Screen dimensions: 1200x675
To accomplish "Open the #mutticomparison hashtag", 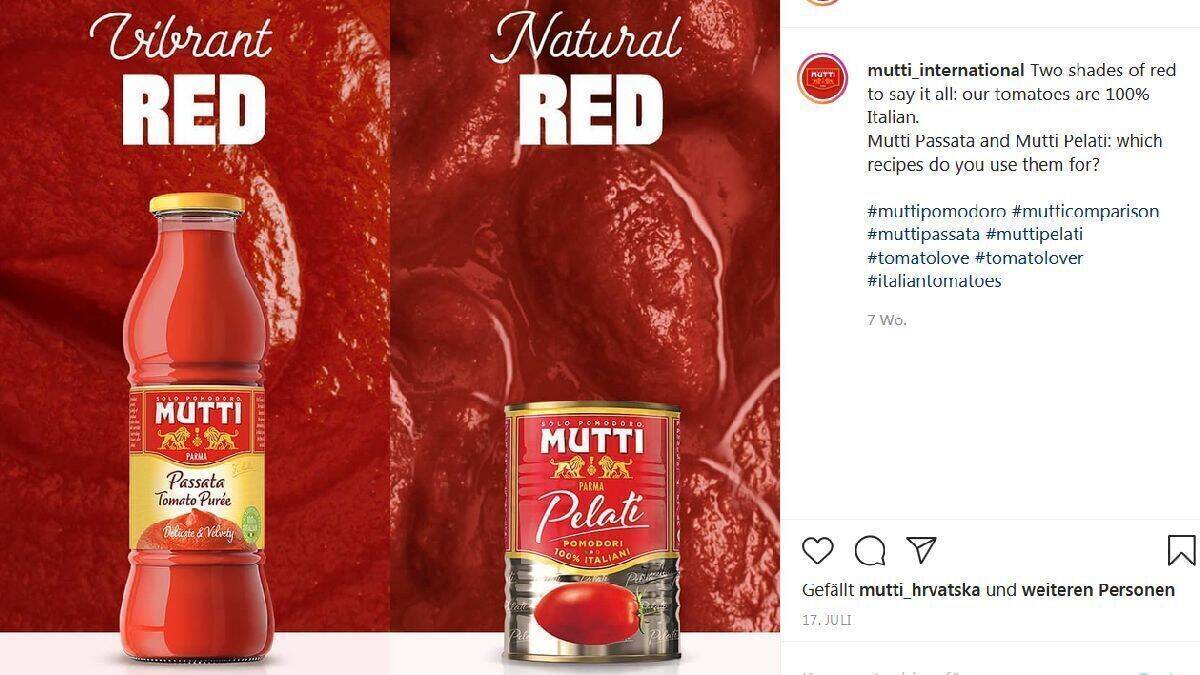I will [x=1085, y=211].
